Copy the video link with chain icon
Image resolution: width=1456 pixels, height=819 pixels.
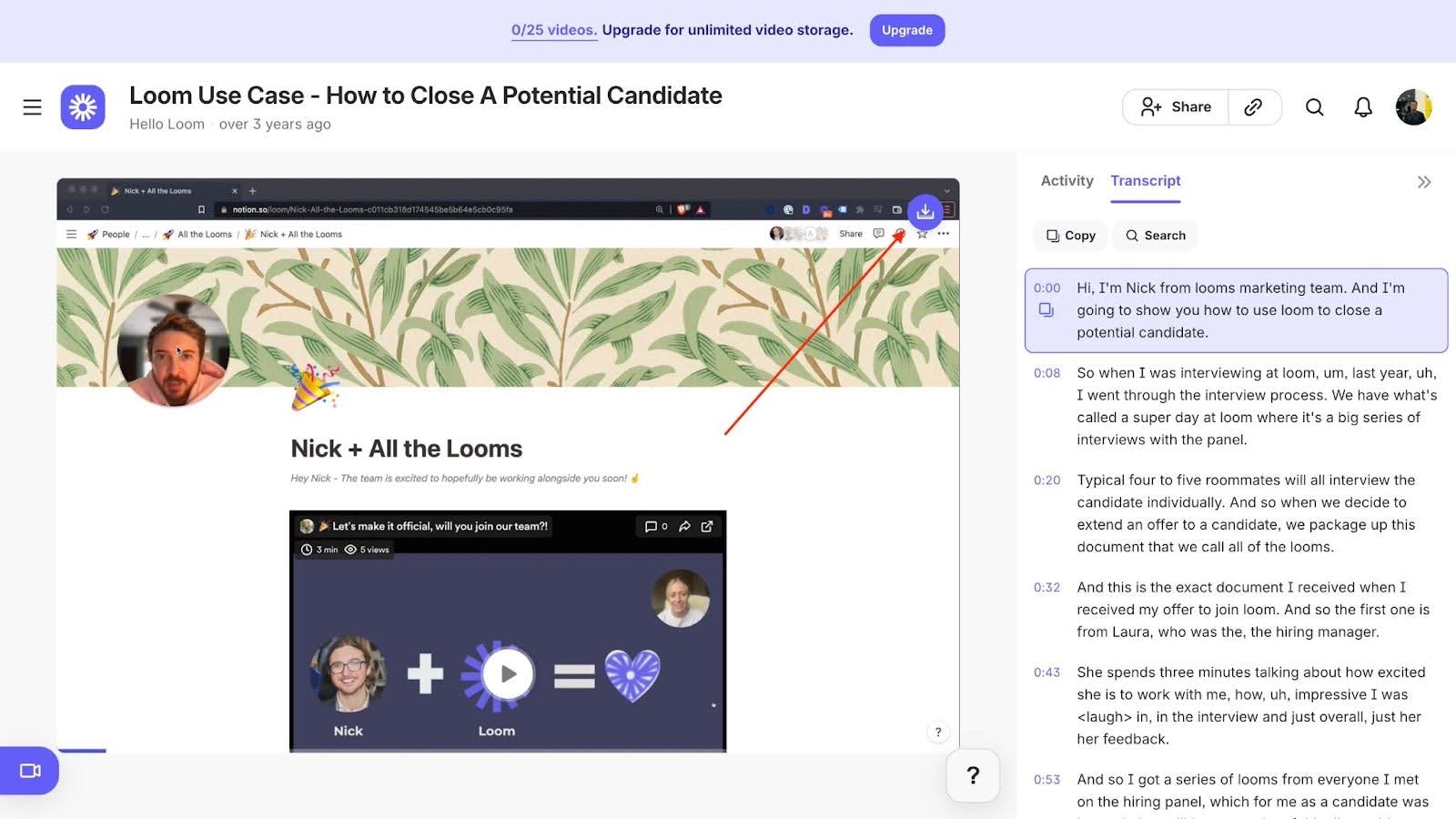(x=1254, y=107)
